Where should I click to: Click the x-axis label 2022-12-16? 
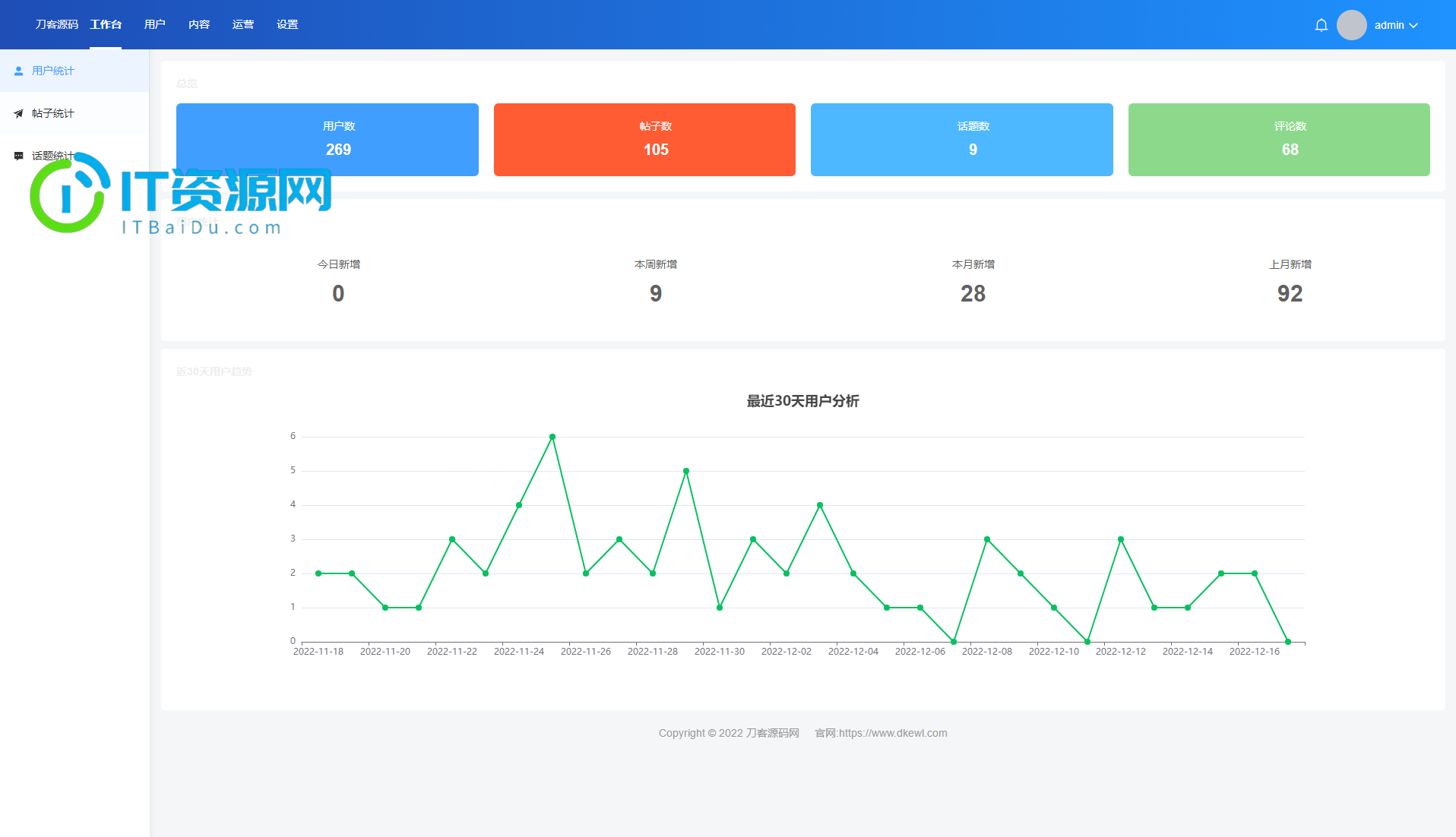tap(1255, 652)
